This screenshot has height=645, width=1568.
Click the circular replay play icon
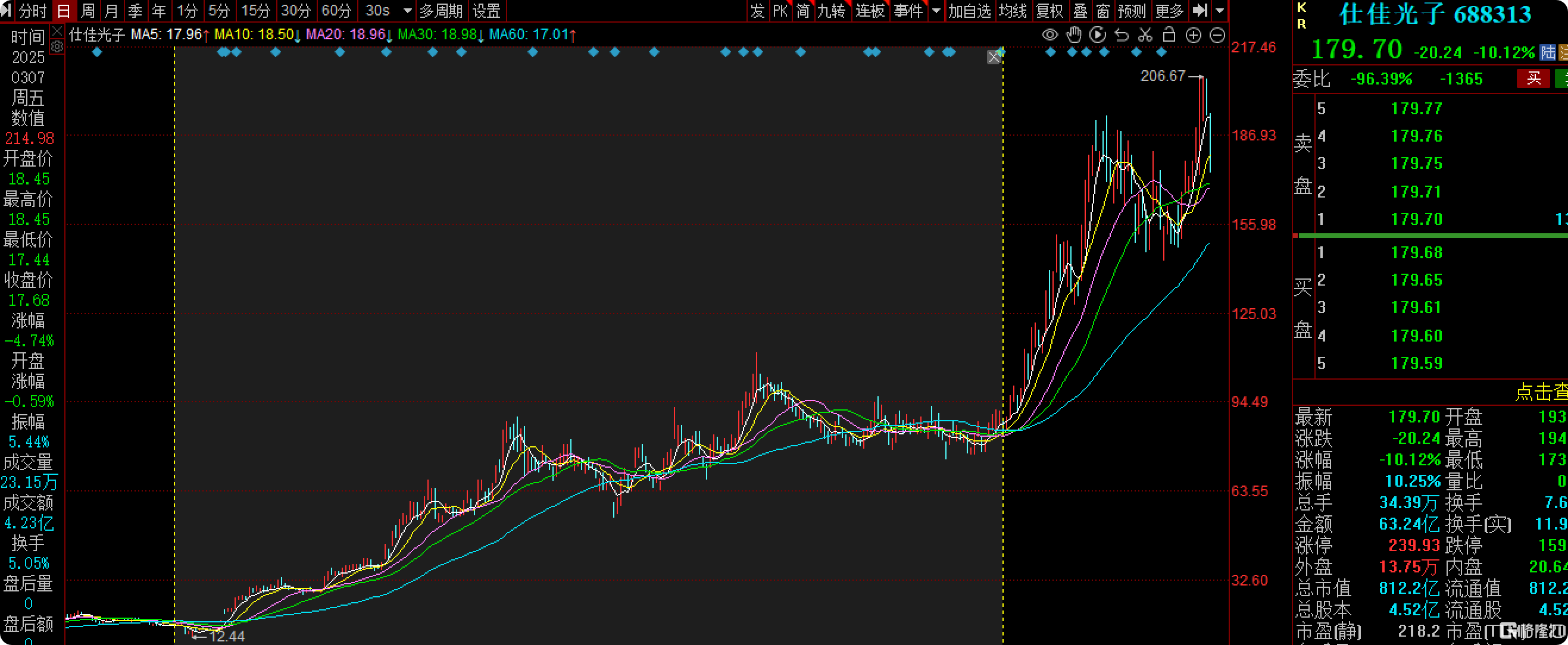[1098, 35]
